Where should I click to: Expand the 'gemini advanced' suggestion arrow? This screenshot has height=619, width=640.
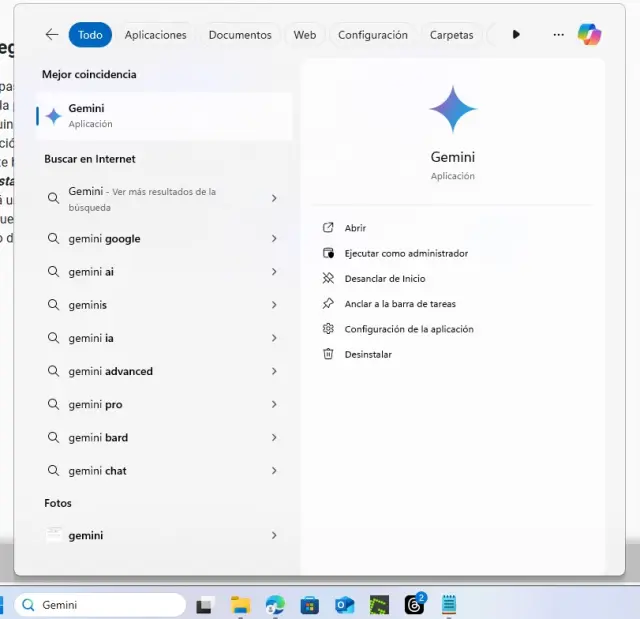point(274,371)
